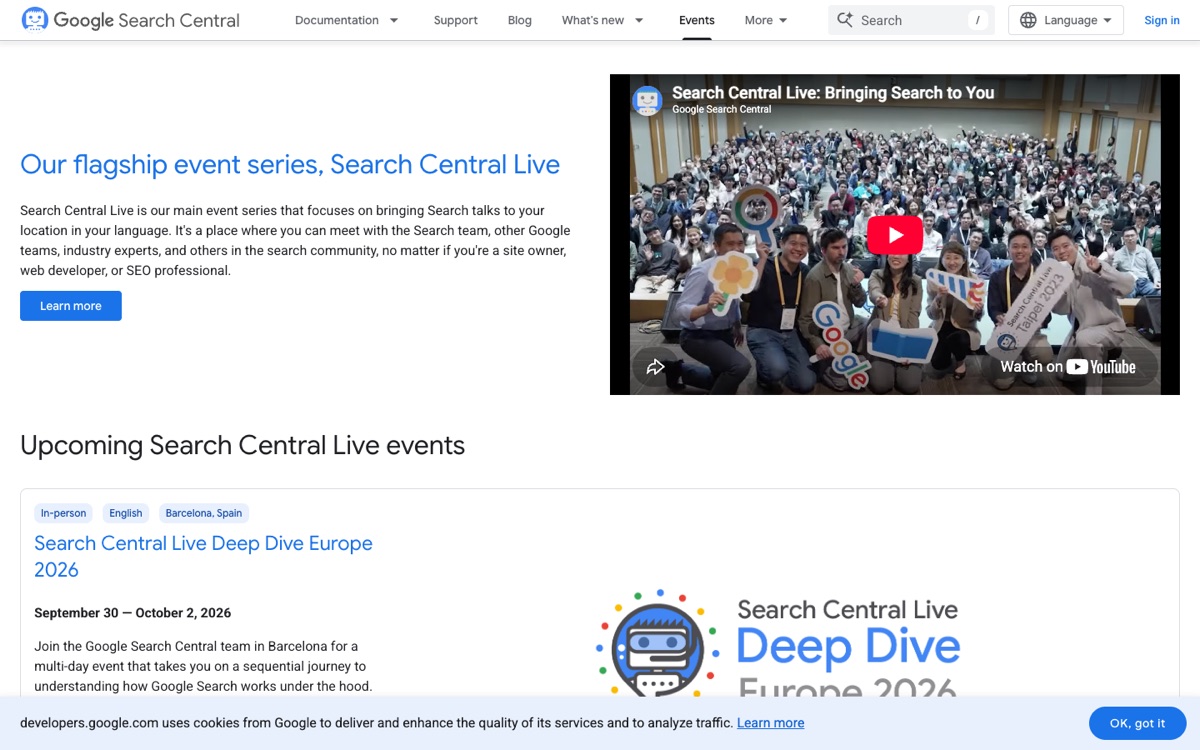This screenshot has height=750, width=1200.
Task: Click Sign in
Action: [1162, 20]
